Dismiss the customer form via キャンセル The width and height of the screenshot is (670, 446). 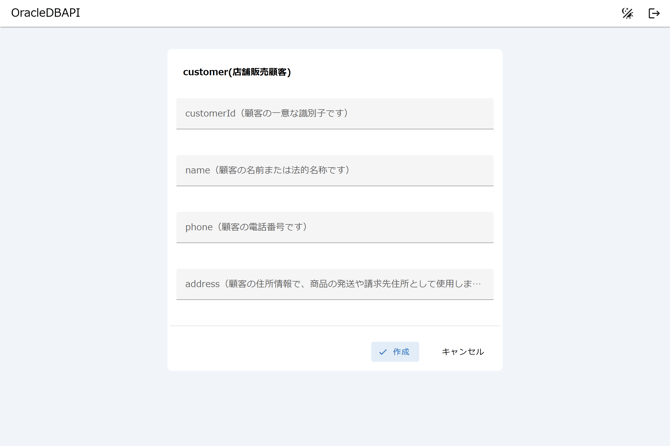click(x=462, y=352)
